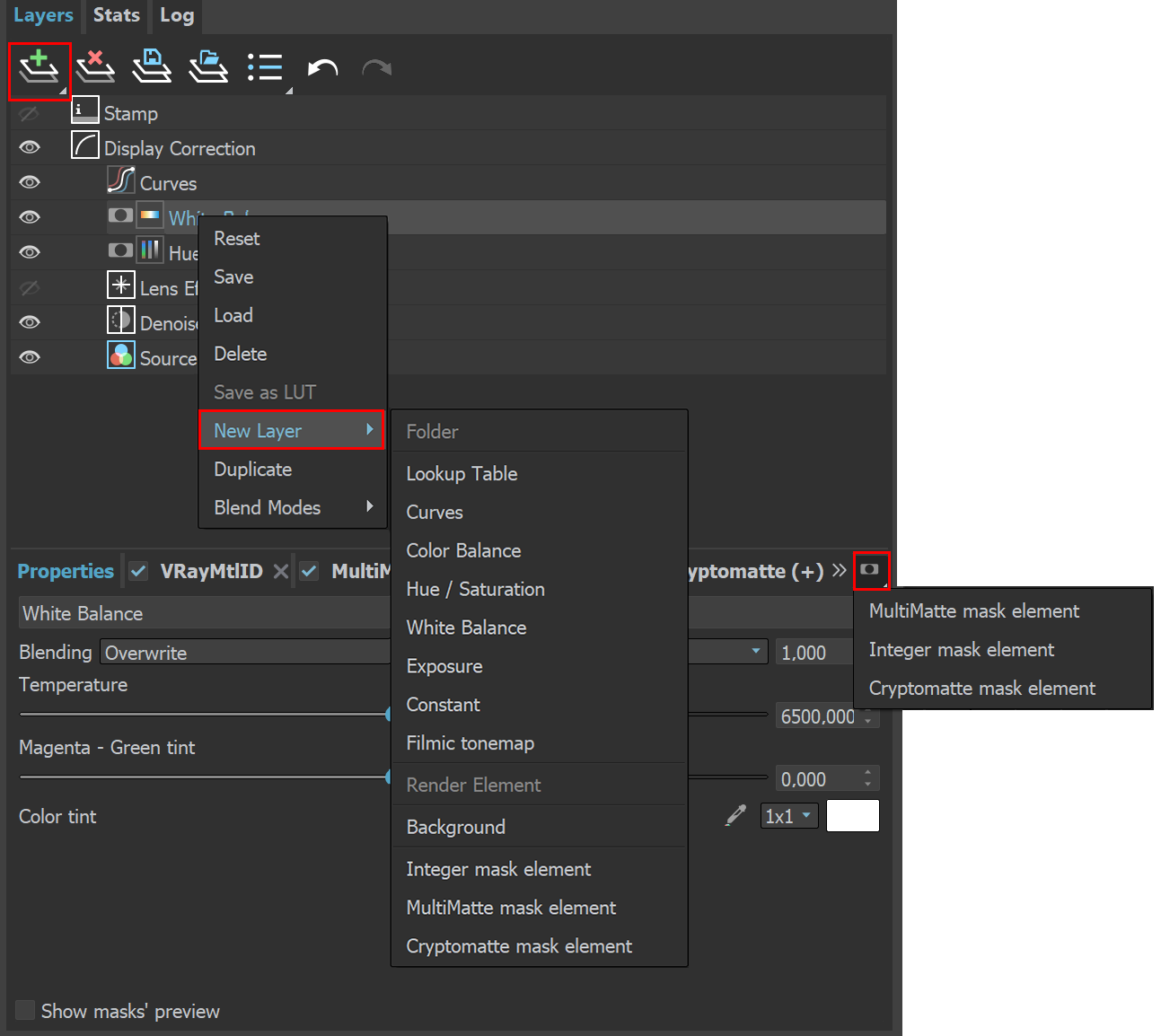Open the 1x1 sample size dropdown

tap(788, 815)
